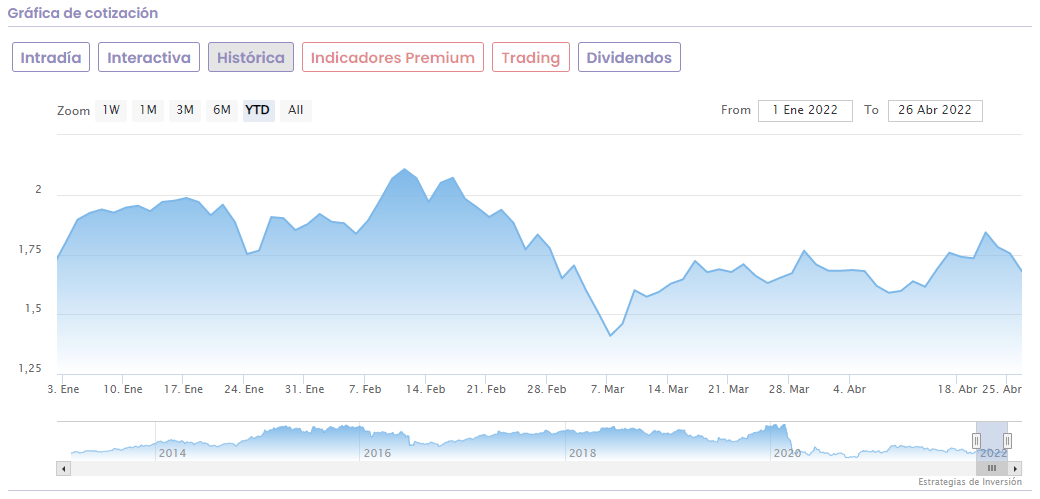
Task: Zoom chart to 3M range
Action: click(x=185, y=110)
